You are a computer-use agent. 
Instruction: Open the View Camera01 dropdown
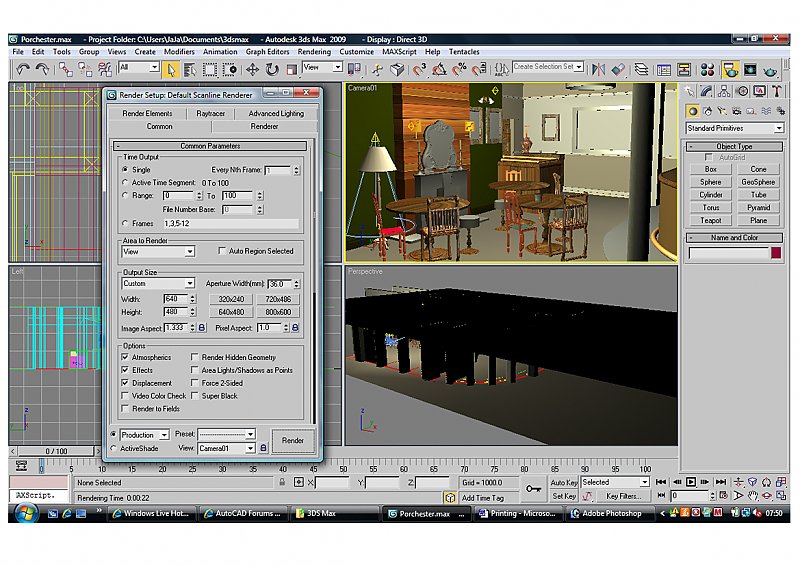pyautogui.click(x=227, y=448)
